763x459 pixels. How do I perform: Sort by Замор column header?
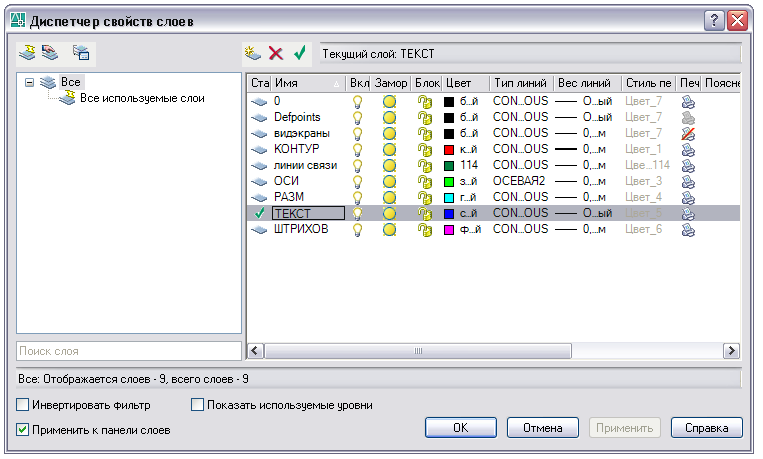point(391,83)
